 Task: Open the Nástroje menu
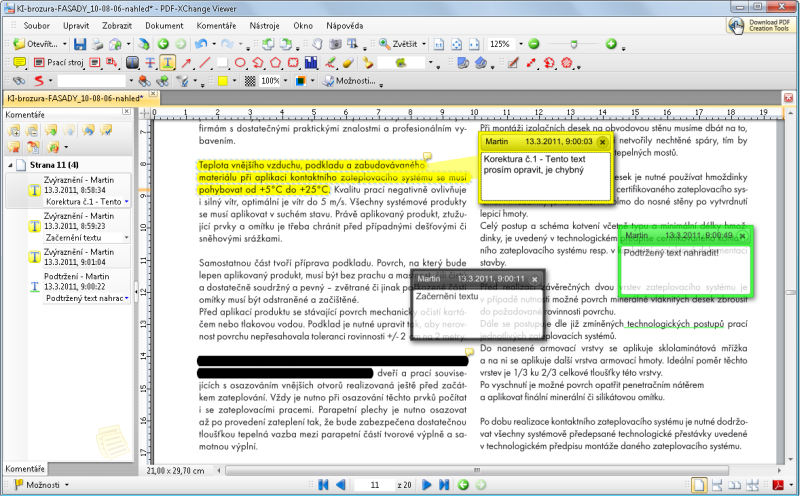pos(264,26)
